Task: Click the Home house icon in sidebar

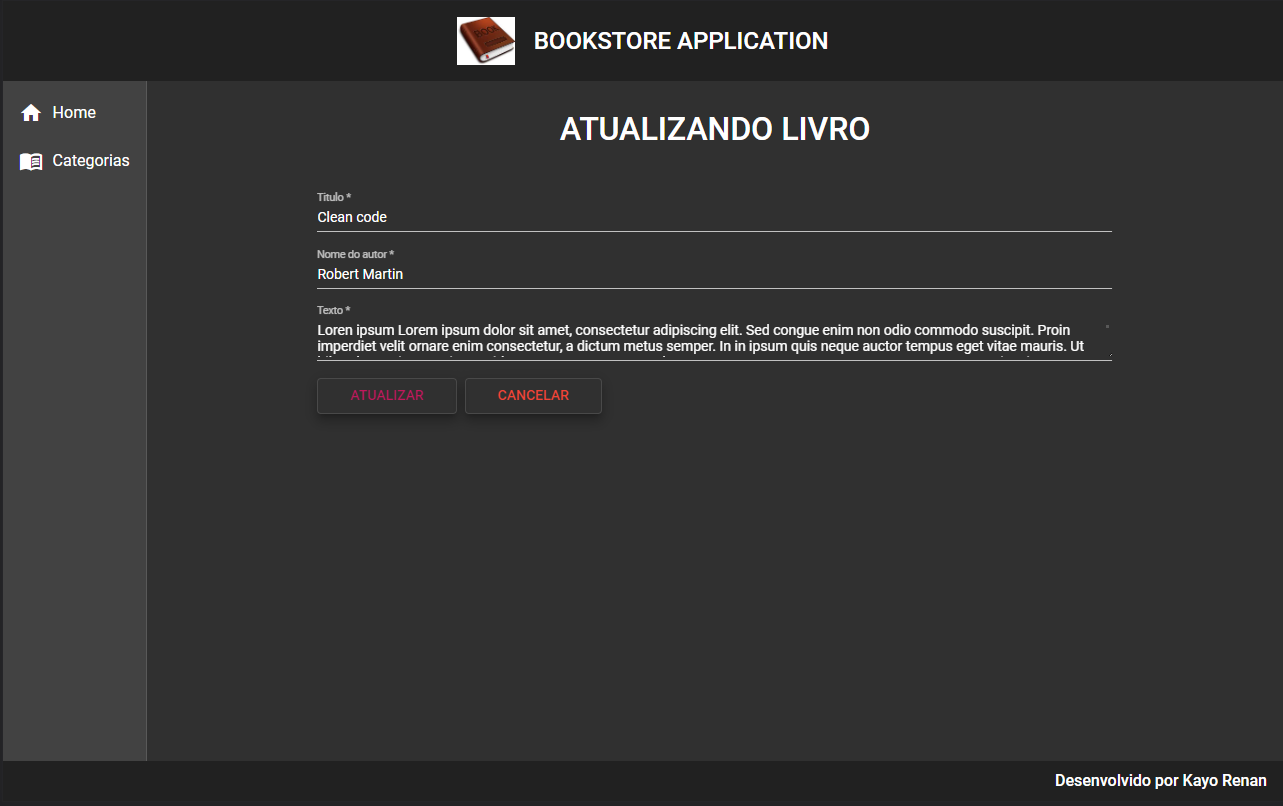Action: (x=31, y=112)
